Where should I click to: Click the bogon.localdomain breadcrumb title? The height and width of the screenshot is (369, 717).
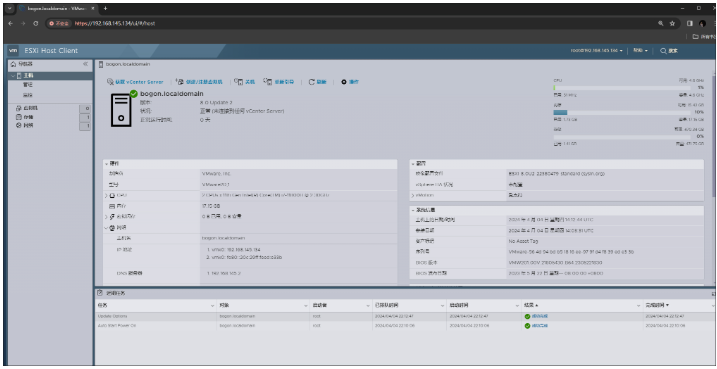[128, 64]
